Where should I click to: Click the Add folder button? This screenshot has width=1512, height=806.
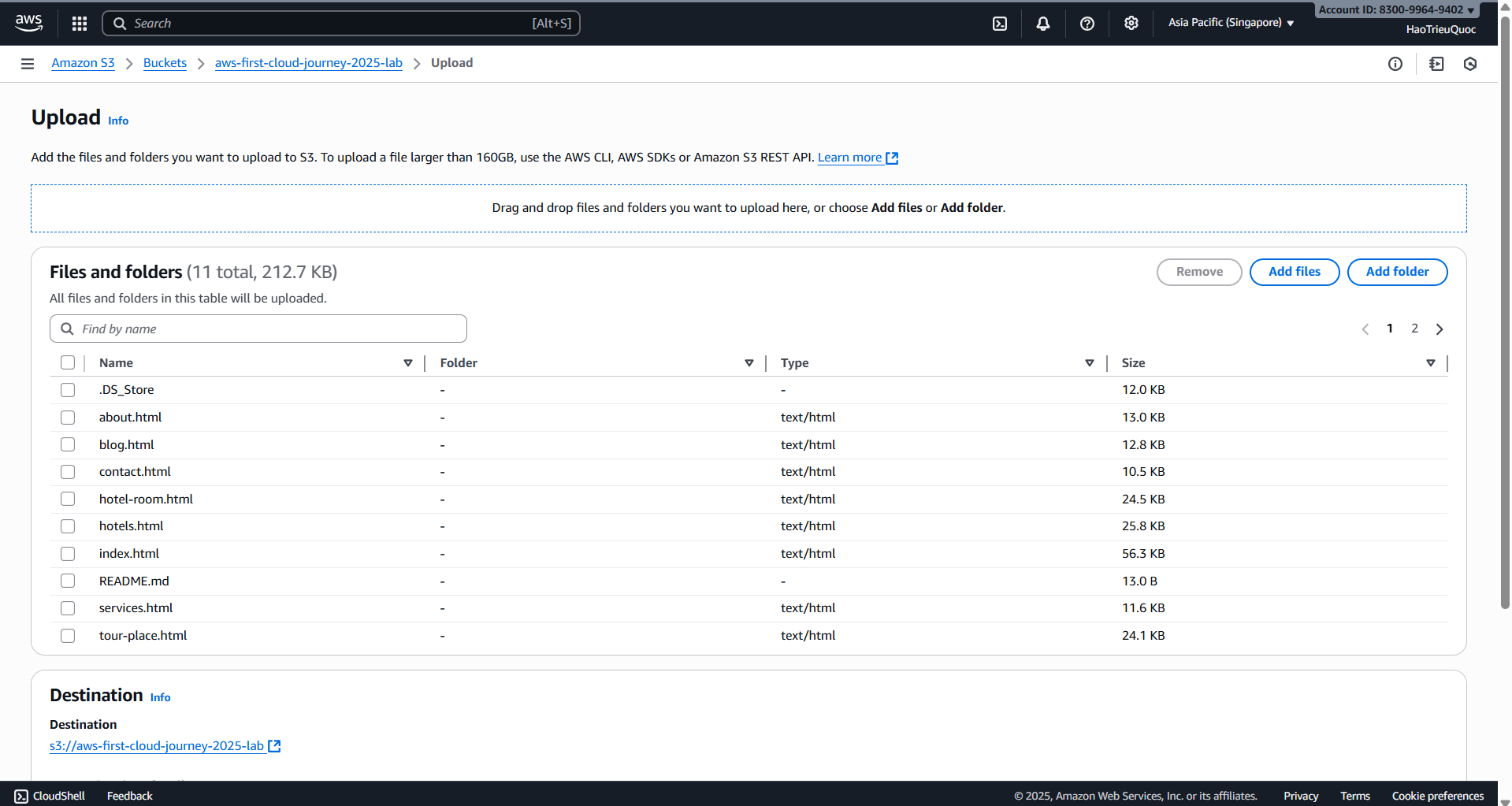pyautogui.click(x=1396, y=272)
